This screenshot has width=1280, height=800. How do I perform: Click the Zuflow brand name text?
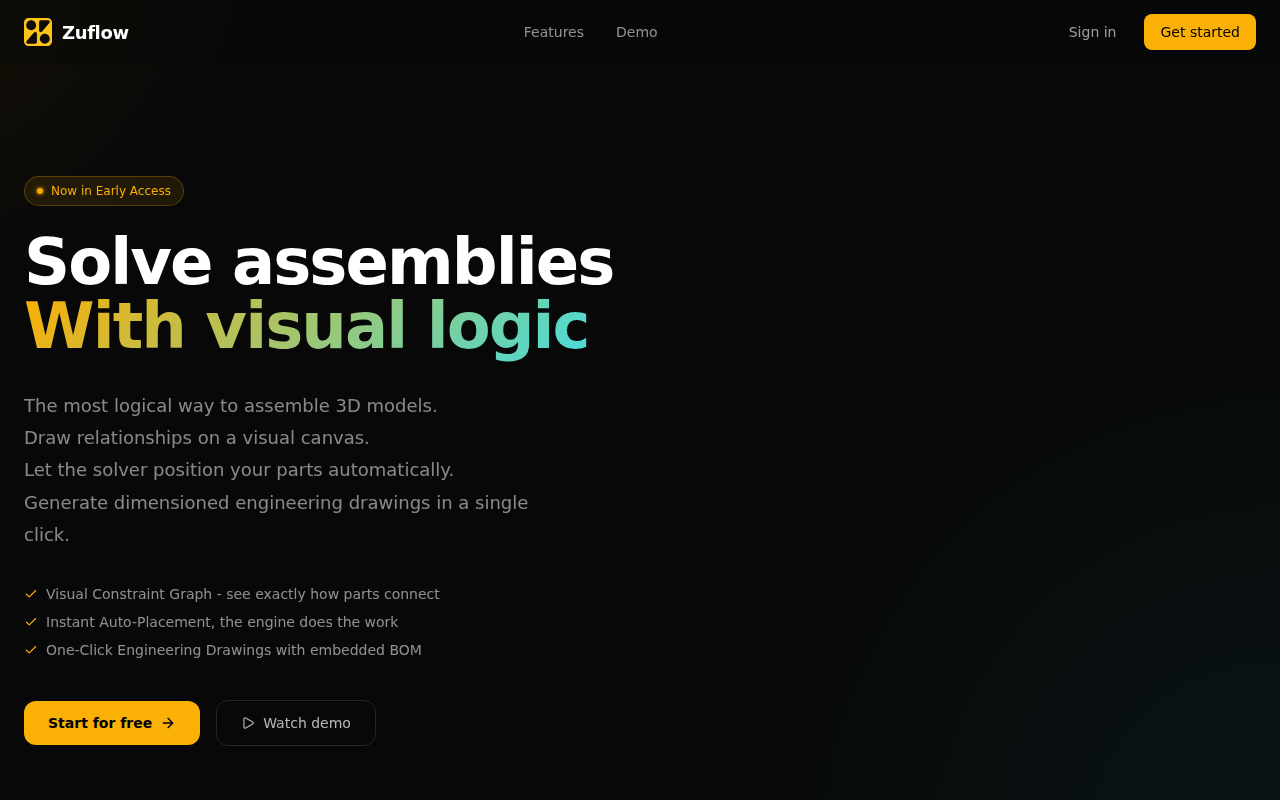[95, 32]
